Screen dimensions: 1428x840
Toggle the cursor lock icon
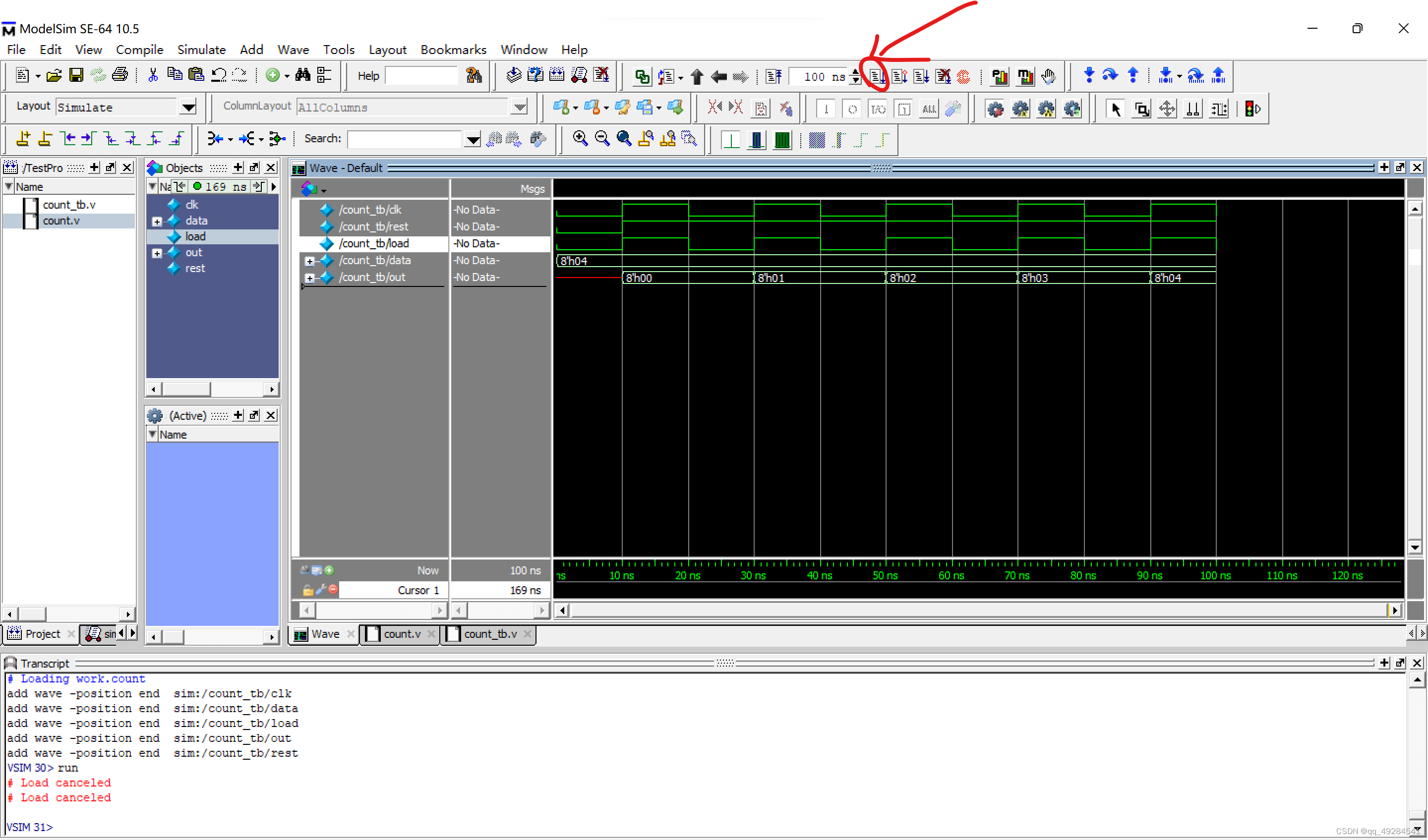308,590
